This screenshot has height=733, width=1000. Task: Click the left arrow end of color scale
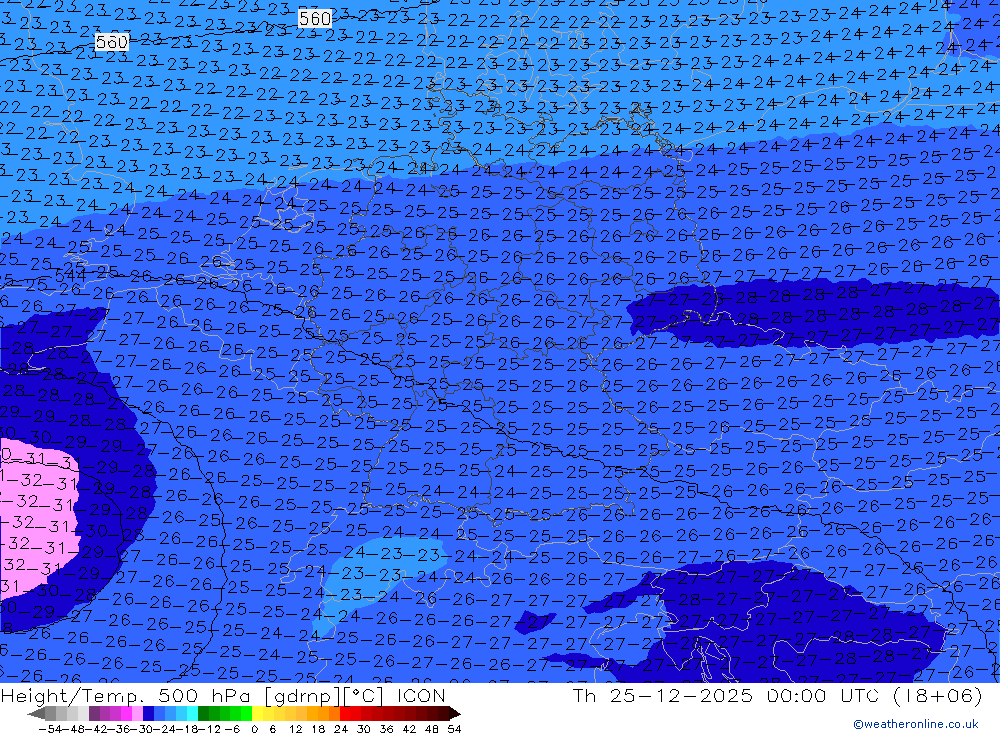[x=36, y=713]
